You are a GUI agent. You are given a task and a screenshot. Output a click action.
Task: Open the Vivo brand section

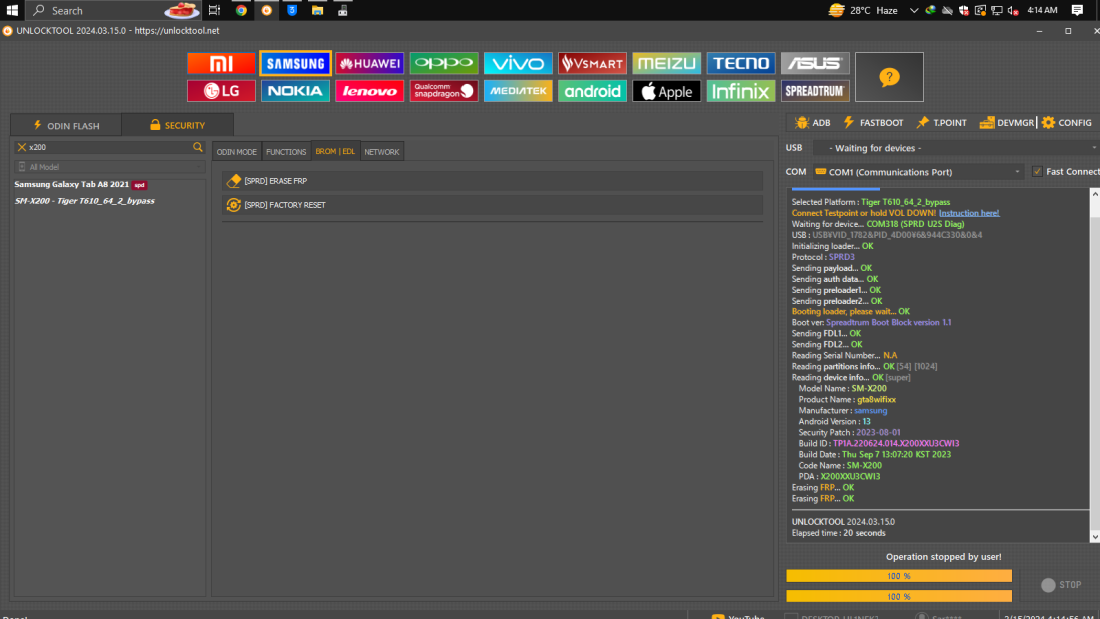518,63
